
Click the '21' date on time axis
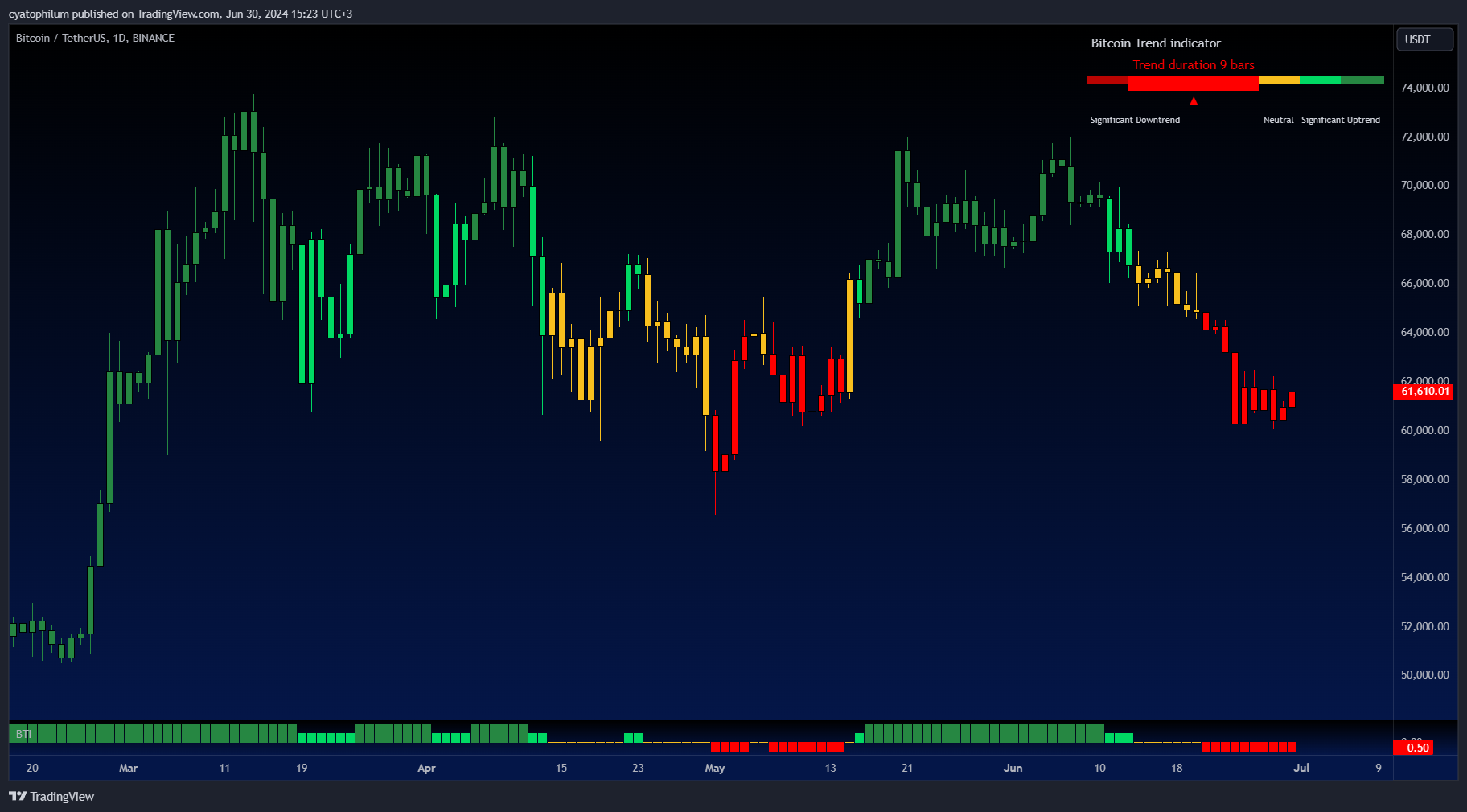click(907, 768)
